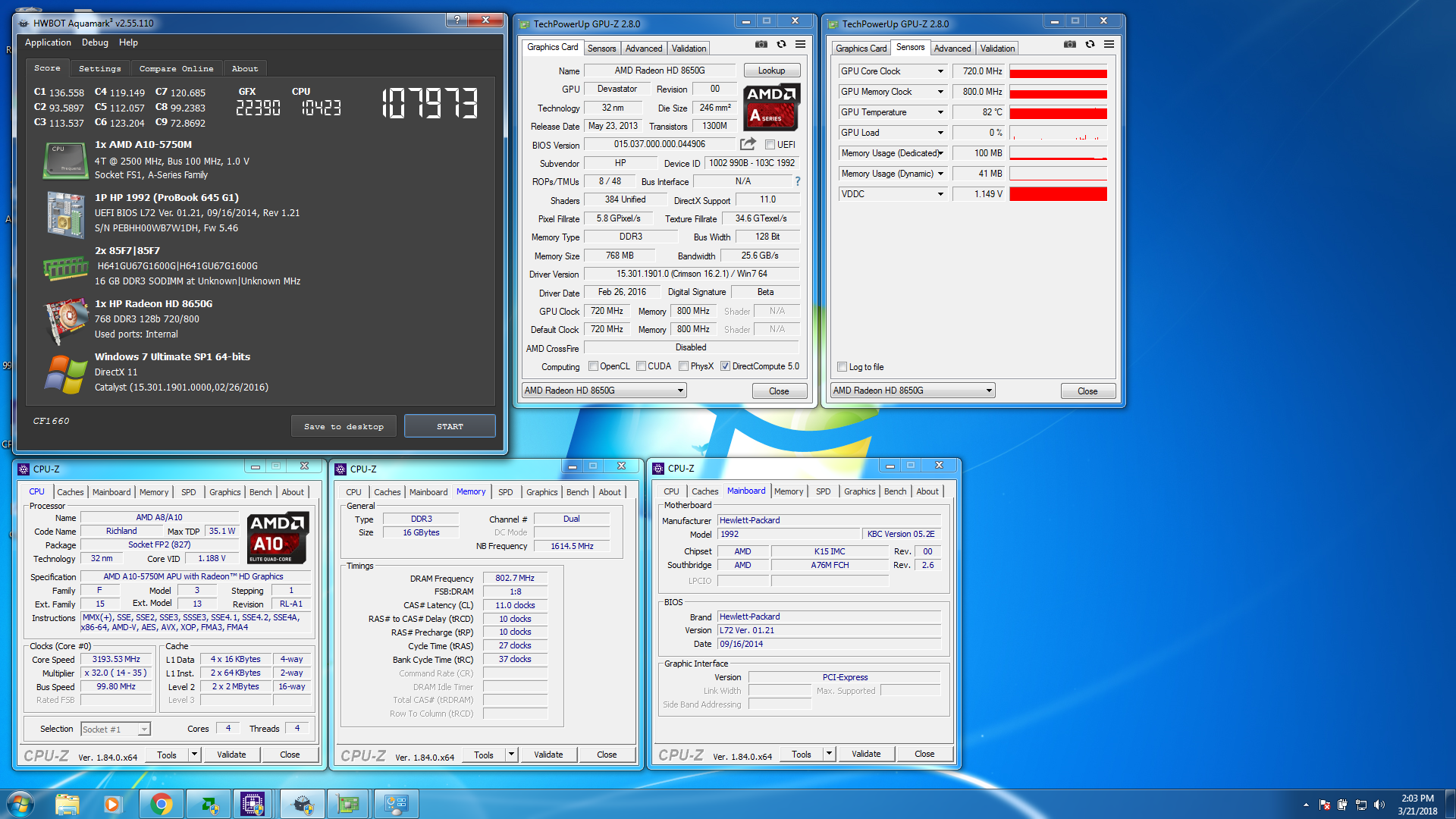Viewport: 1456px width, 819px height.
Task: Open Socket #1 selection dropdown in CPU-Z
Action: [x=115, y=730]
